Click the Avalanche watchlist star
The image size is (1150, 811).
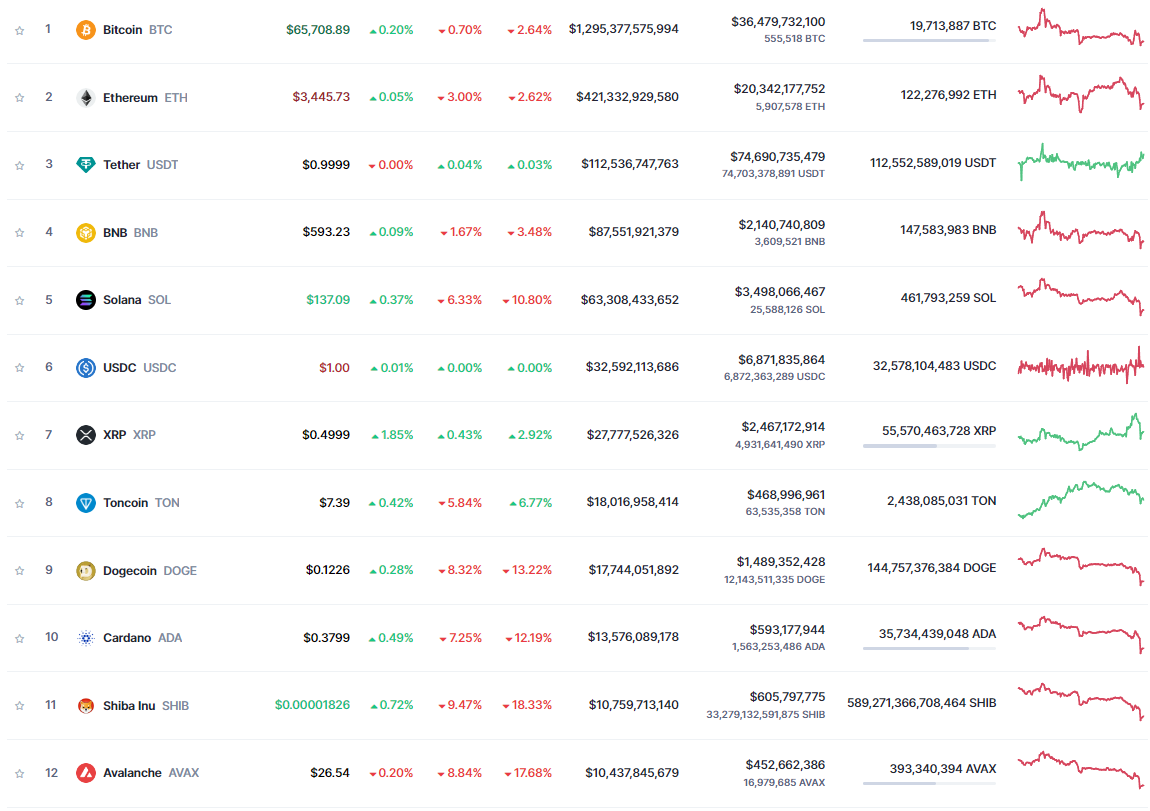(20, 773)
